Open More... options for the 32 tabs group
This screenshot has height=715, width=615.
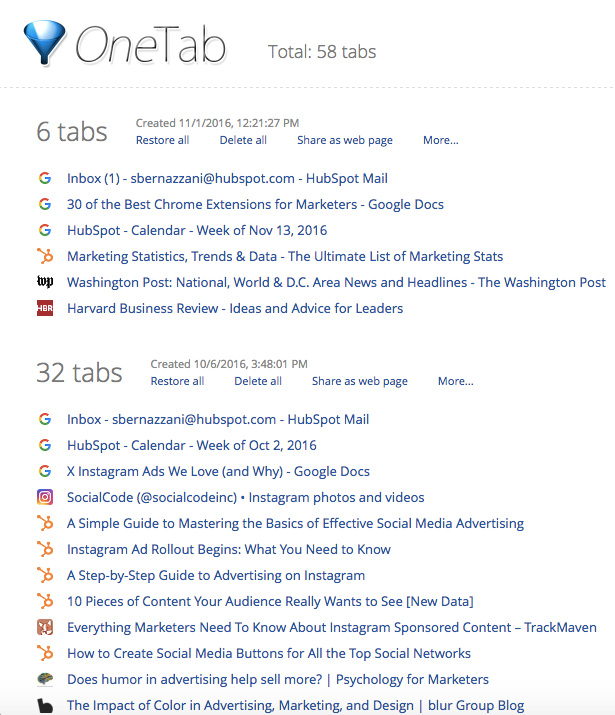[455, 381]
